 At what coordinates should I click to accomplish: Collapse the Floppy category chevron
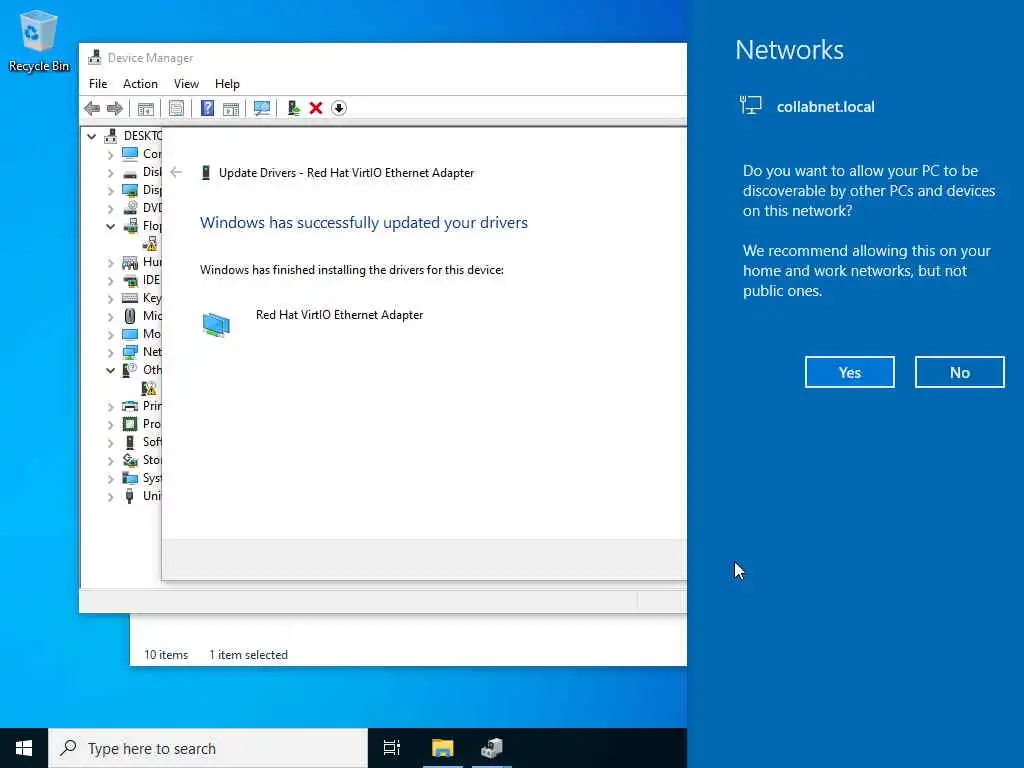(110, 227)
